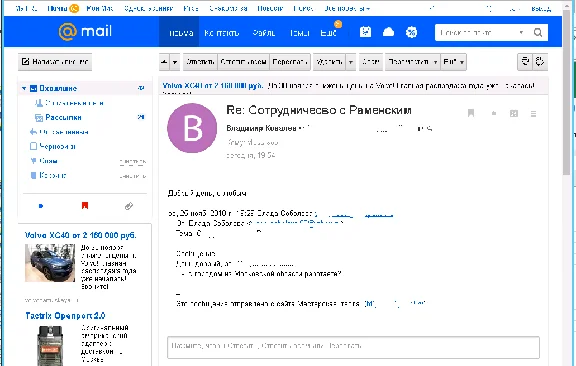This screenshot has height=366, width=576.
Task: Open the dropdown arrow beside Удалить
Action: point(351,62)
